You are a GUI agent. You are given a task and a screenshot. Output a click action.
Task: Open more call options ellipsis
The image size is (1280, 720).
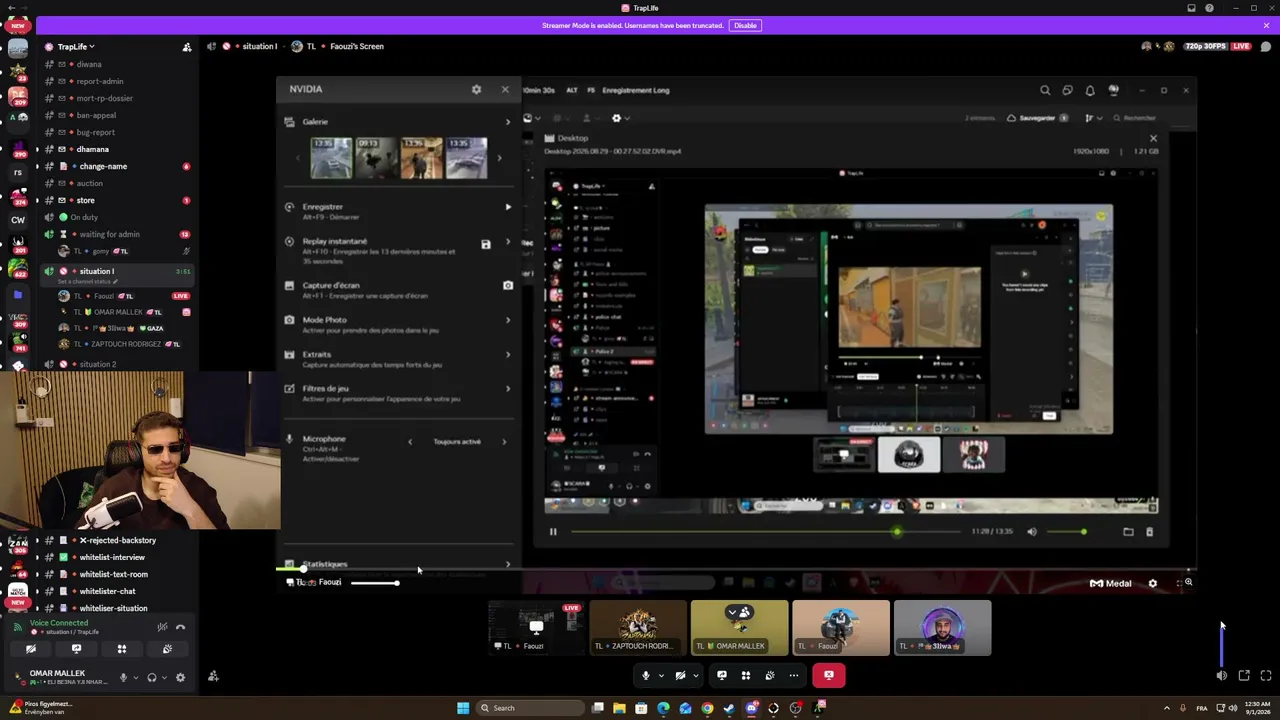coord(794,676)
